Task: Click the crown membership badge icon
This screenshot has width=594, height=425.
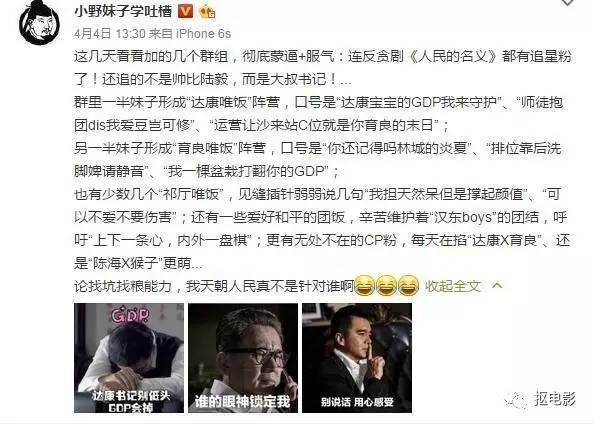Action: point(207,12)
